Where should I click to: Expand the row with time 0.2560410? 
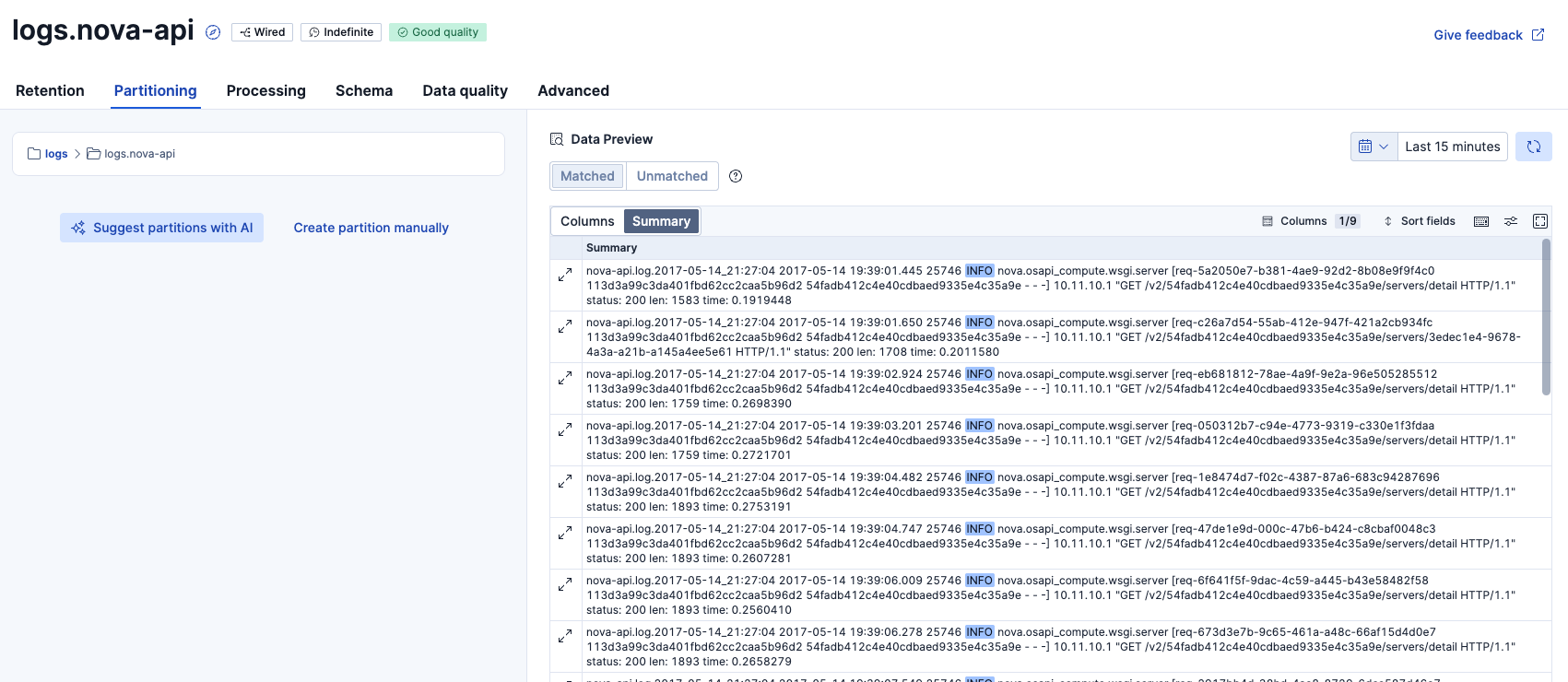(565, 584)
